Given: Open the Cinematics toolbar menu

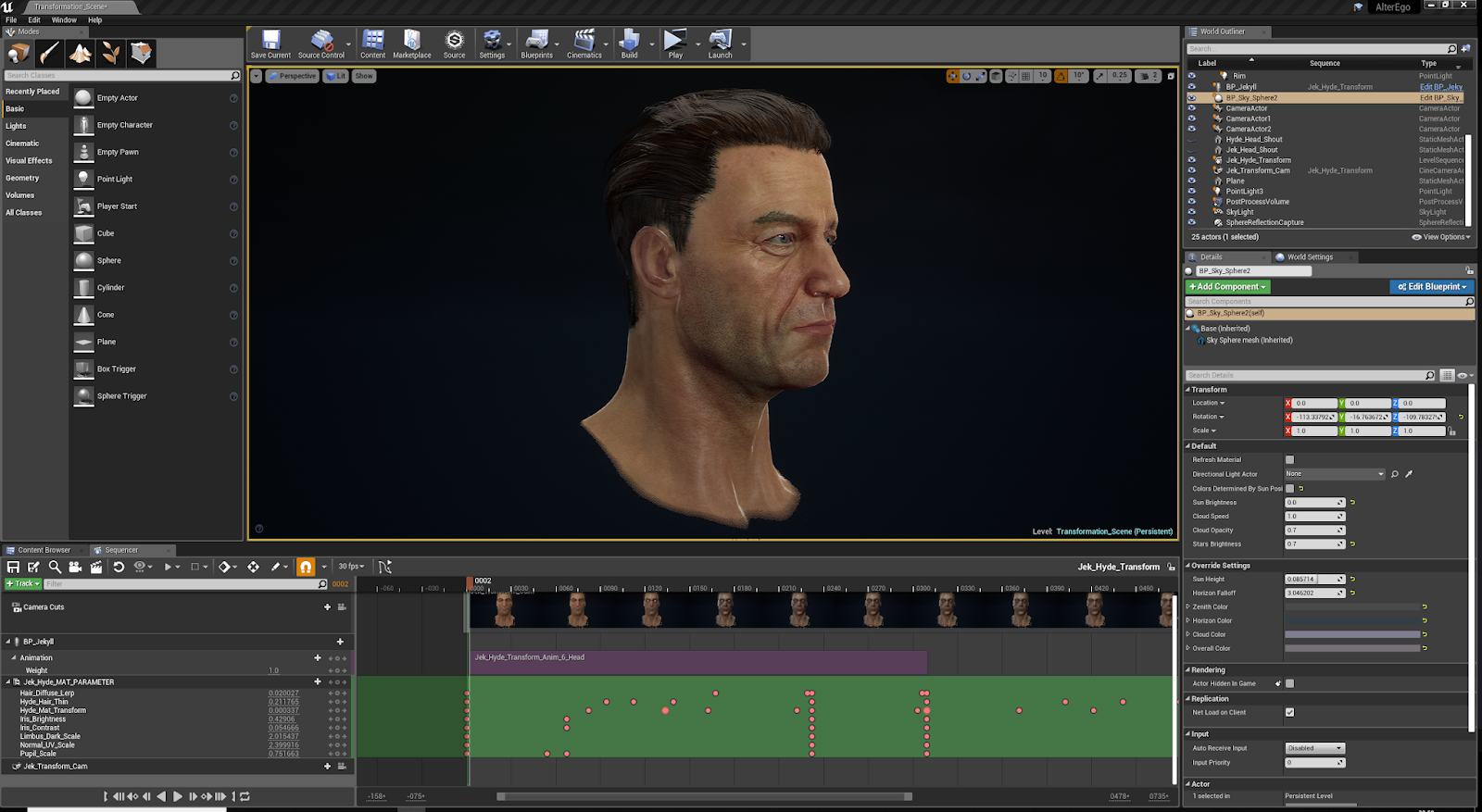Looking at the screenshot, I should 584,44.
